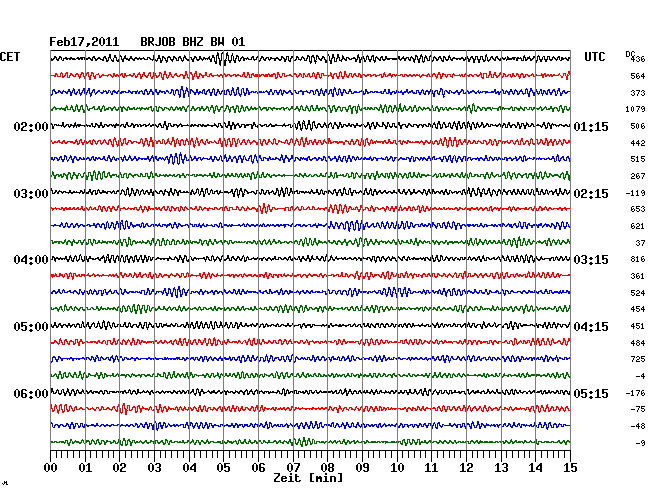Click the DC offset value 1079

tap(635, 109)
